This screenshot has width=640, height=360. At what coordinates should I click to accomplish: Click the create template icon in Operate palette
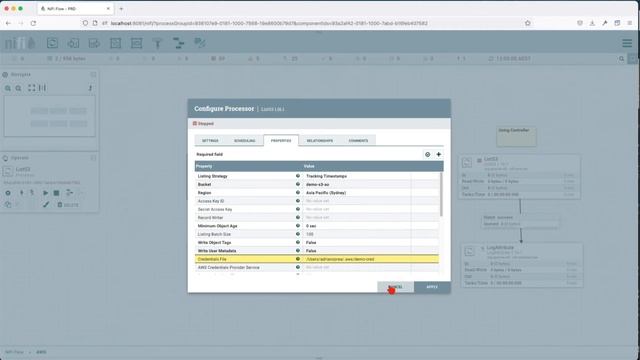(x=69, y=193)
